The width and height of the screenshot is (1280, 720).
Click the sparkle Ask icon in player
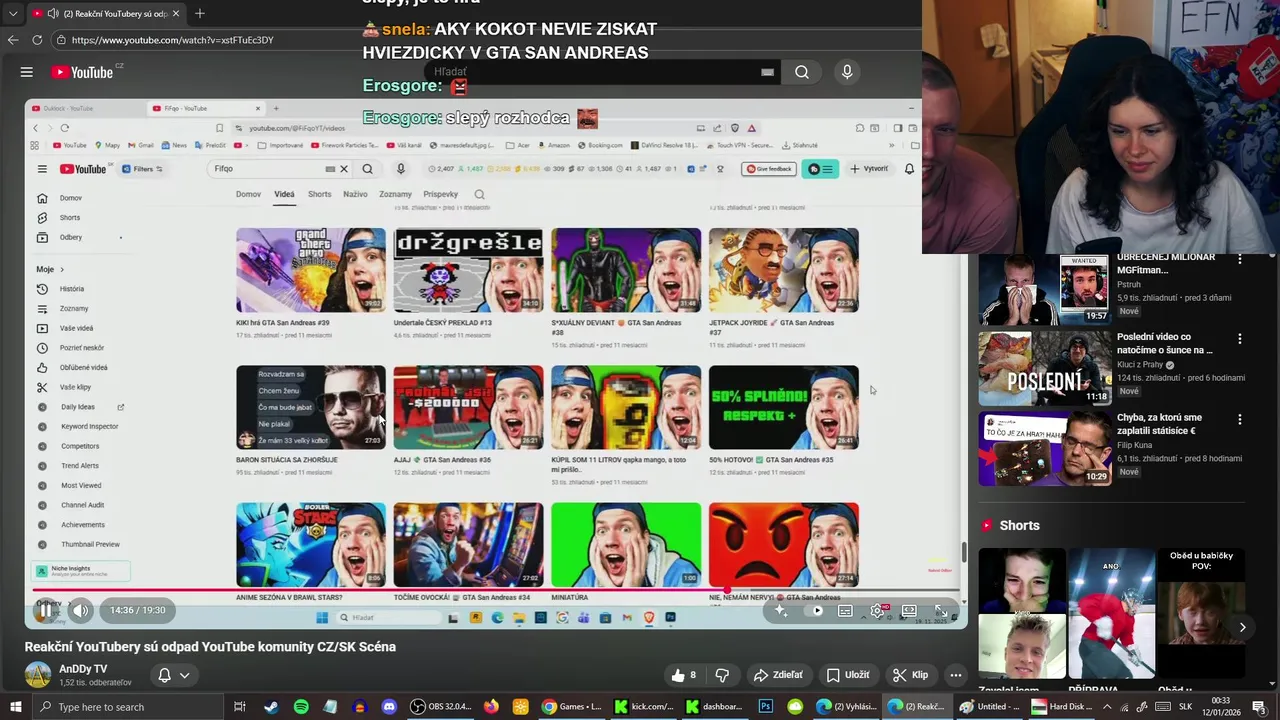[x=781, y=611]
